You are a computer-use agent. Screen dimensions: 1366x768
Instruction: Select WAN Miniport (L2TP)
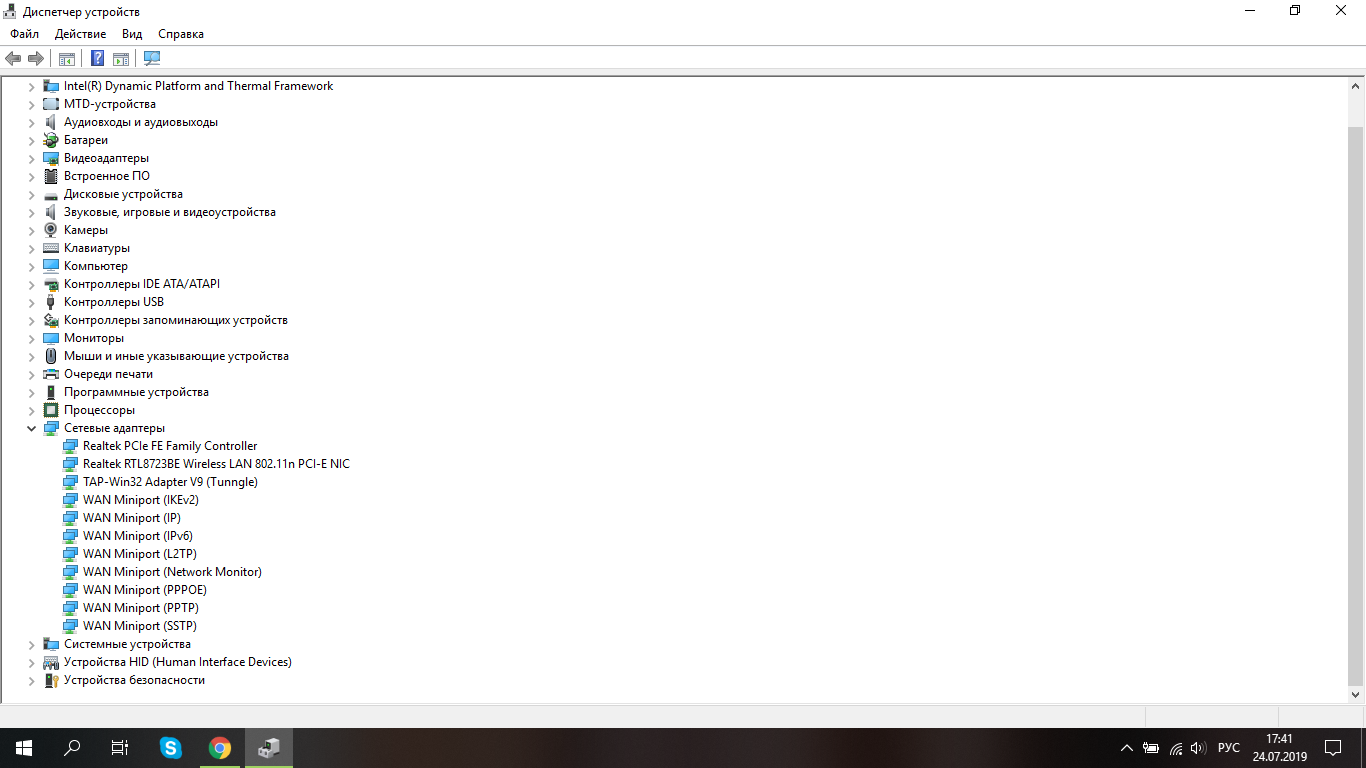point(140,554)
